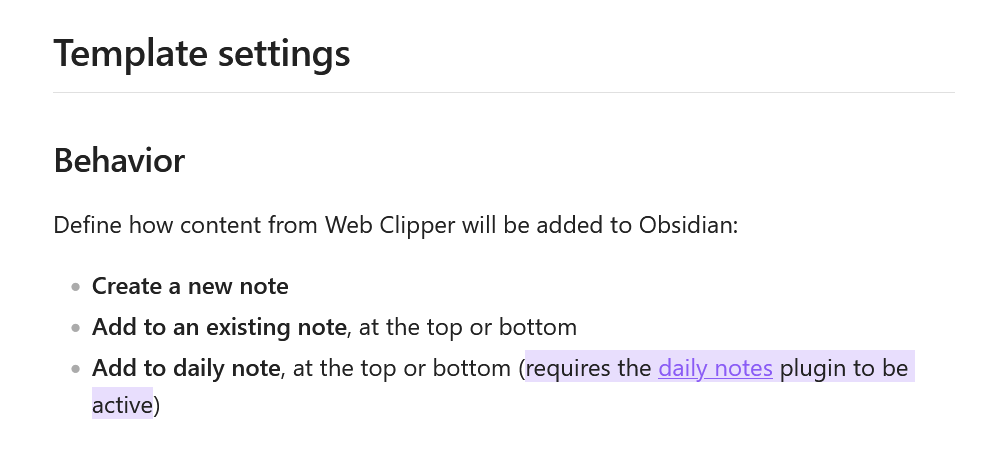This screenshot has height=465, width=983.
Task: Click the word "Define" in the paragraph
Action: pos(87,224)
